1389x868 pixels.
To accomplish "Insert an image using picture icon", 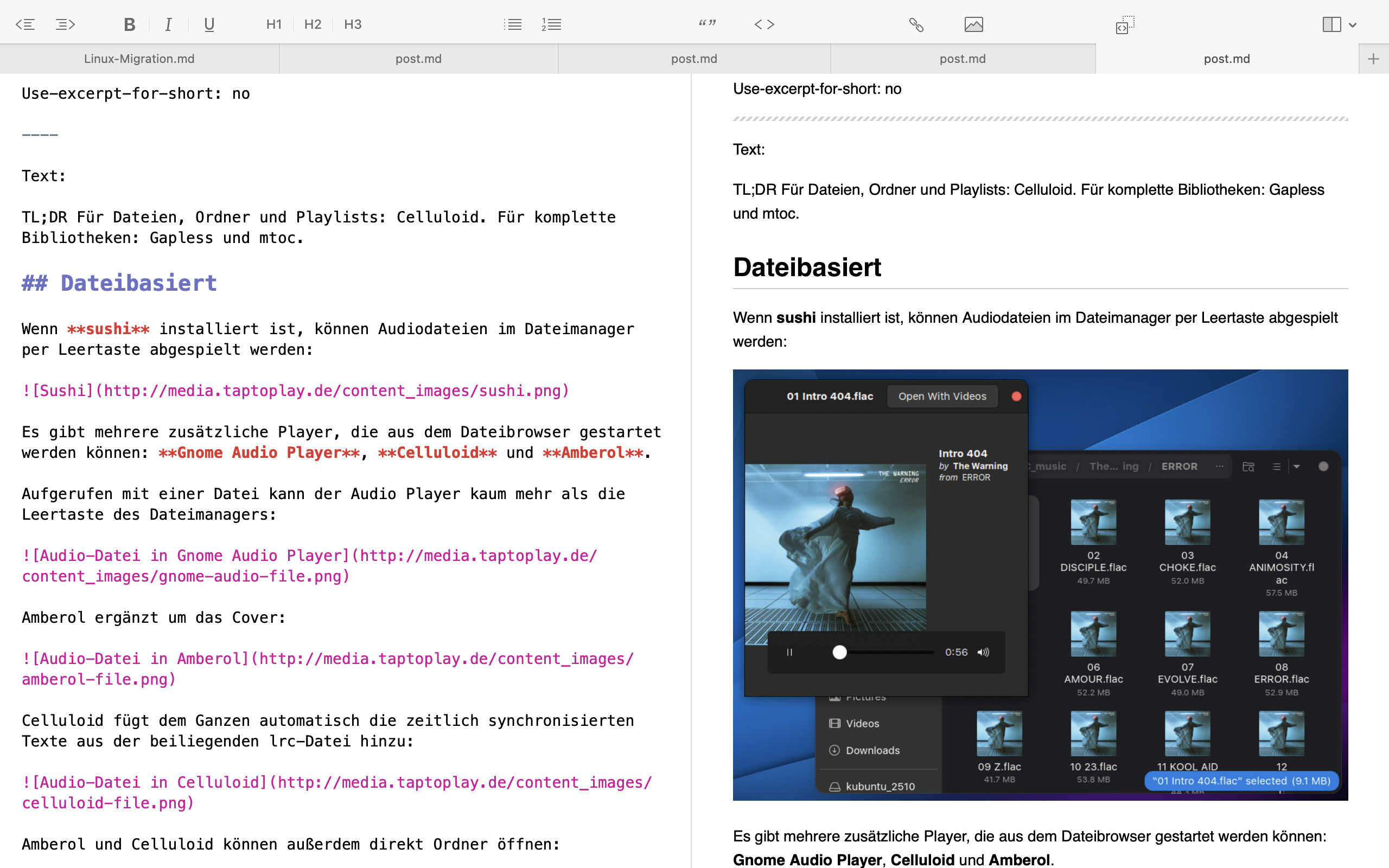I will (973, 24).
